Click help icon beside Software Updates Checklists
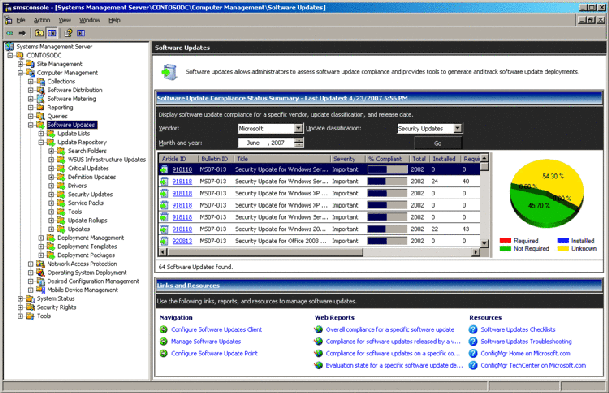The image size is (609, 393). pyautogui.click(x=473, y=329)
